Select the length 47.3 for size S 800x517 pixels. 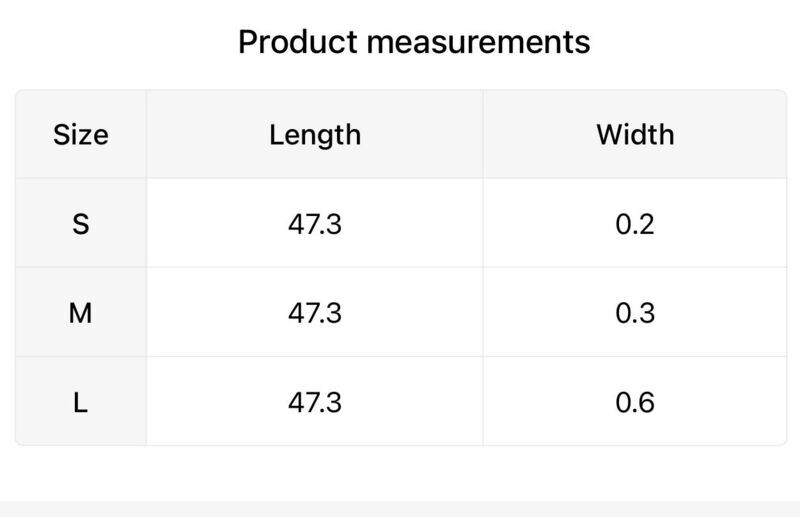[x=315, y=224]
